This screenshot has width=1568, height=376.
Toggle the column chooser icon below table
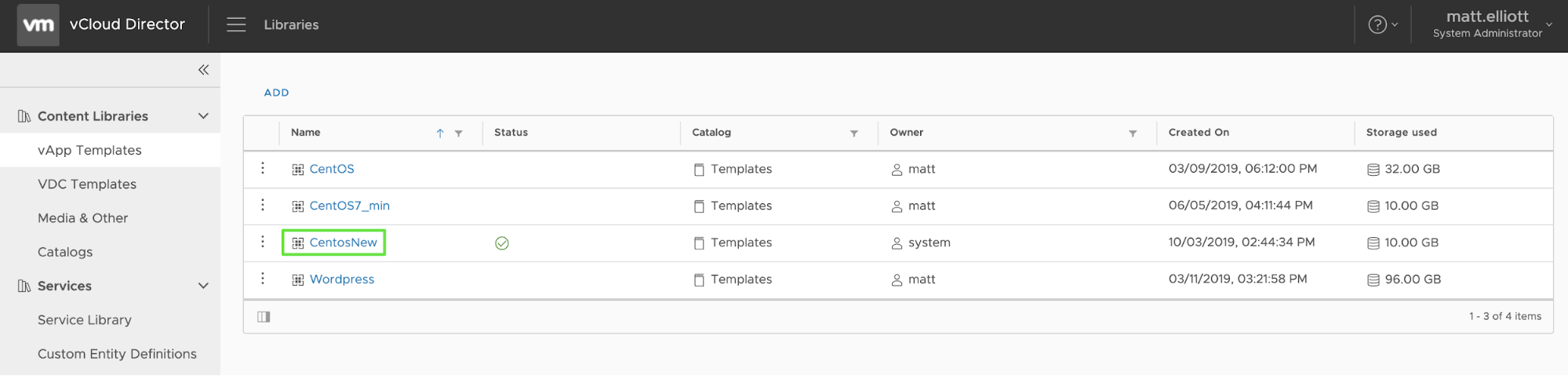(x=264, y=317)
